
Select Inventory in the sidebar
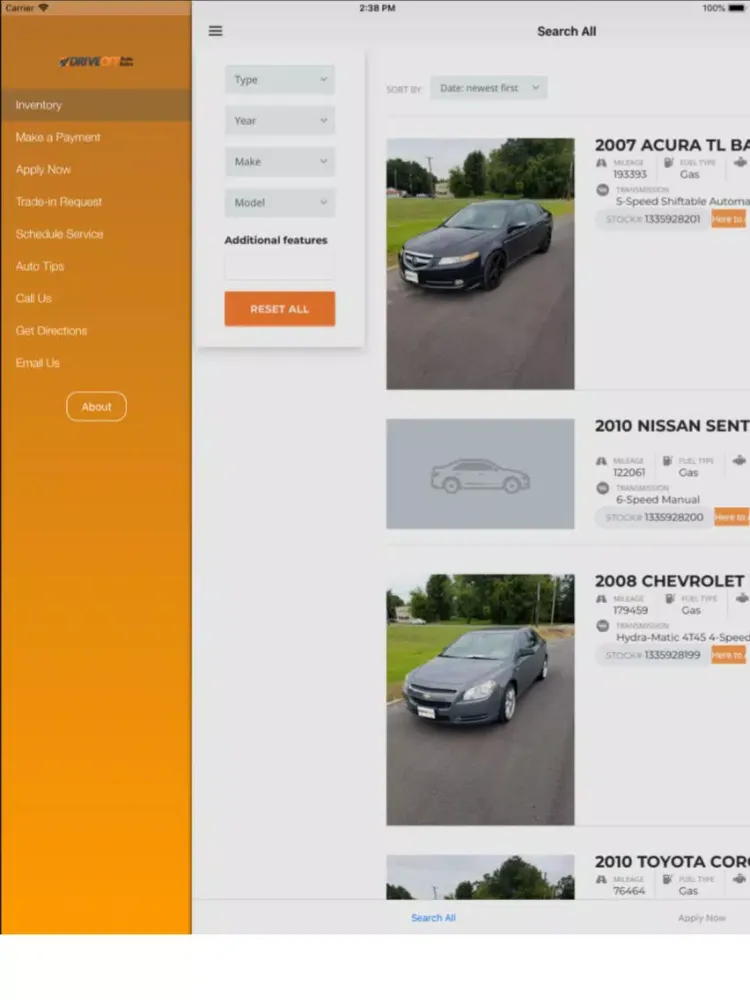click(x=96, y=105)
